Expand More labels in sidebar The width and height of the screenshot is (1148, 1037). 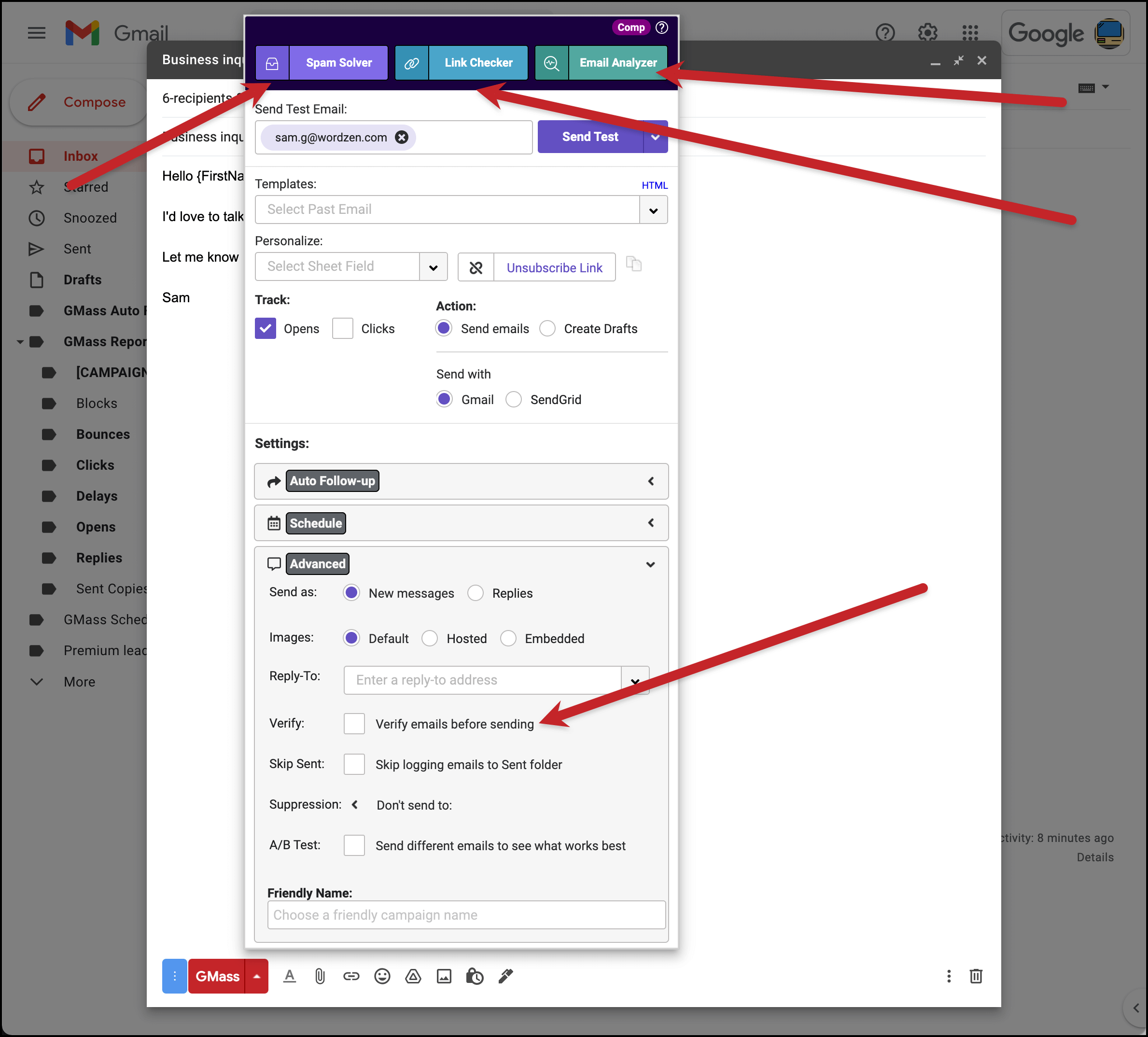[x=79, y=682]
